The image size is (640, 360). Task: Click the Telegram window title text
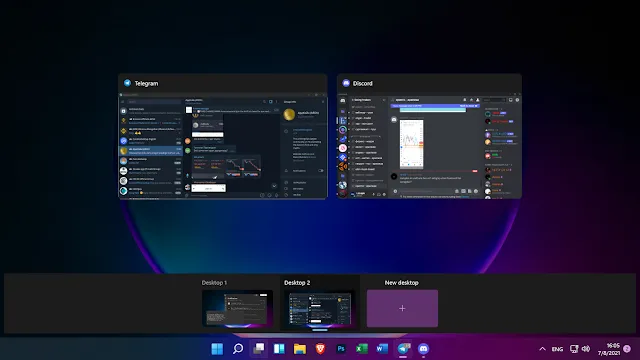tap(146, 83)
